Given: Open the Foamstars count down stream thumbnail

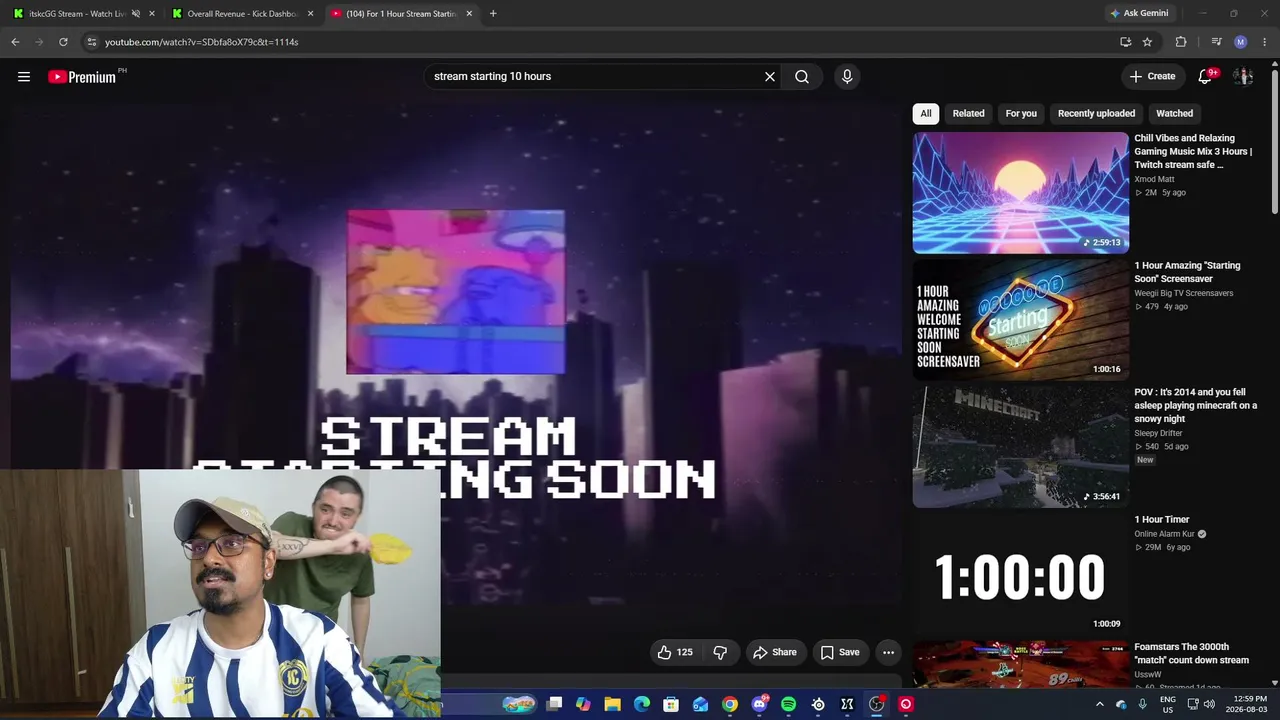Looking at the screenshot, I should coord(1020,663).
